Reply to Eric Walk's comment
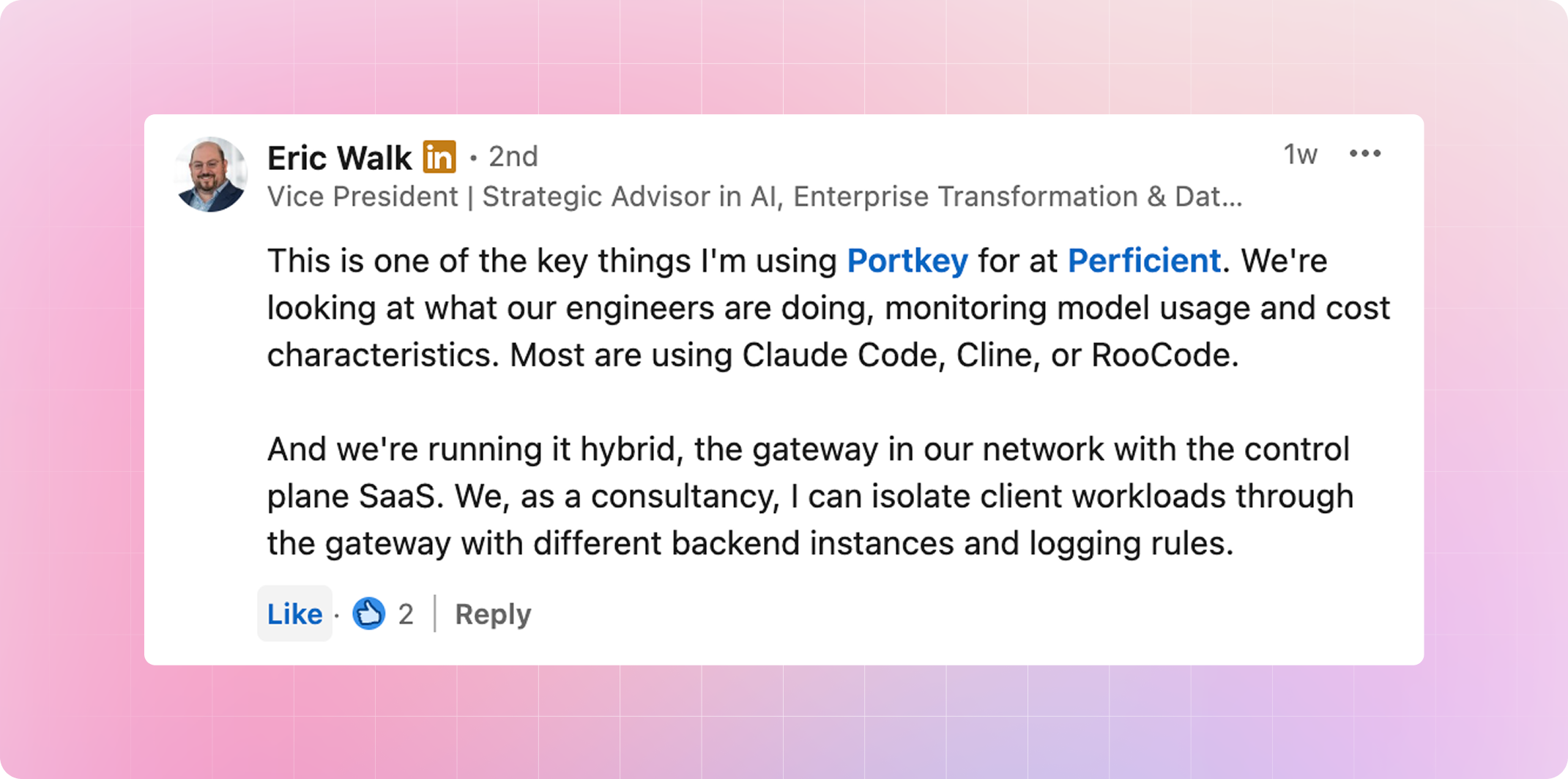Screen dimensions: 1568x779 pos(493,613)
